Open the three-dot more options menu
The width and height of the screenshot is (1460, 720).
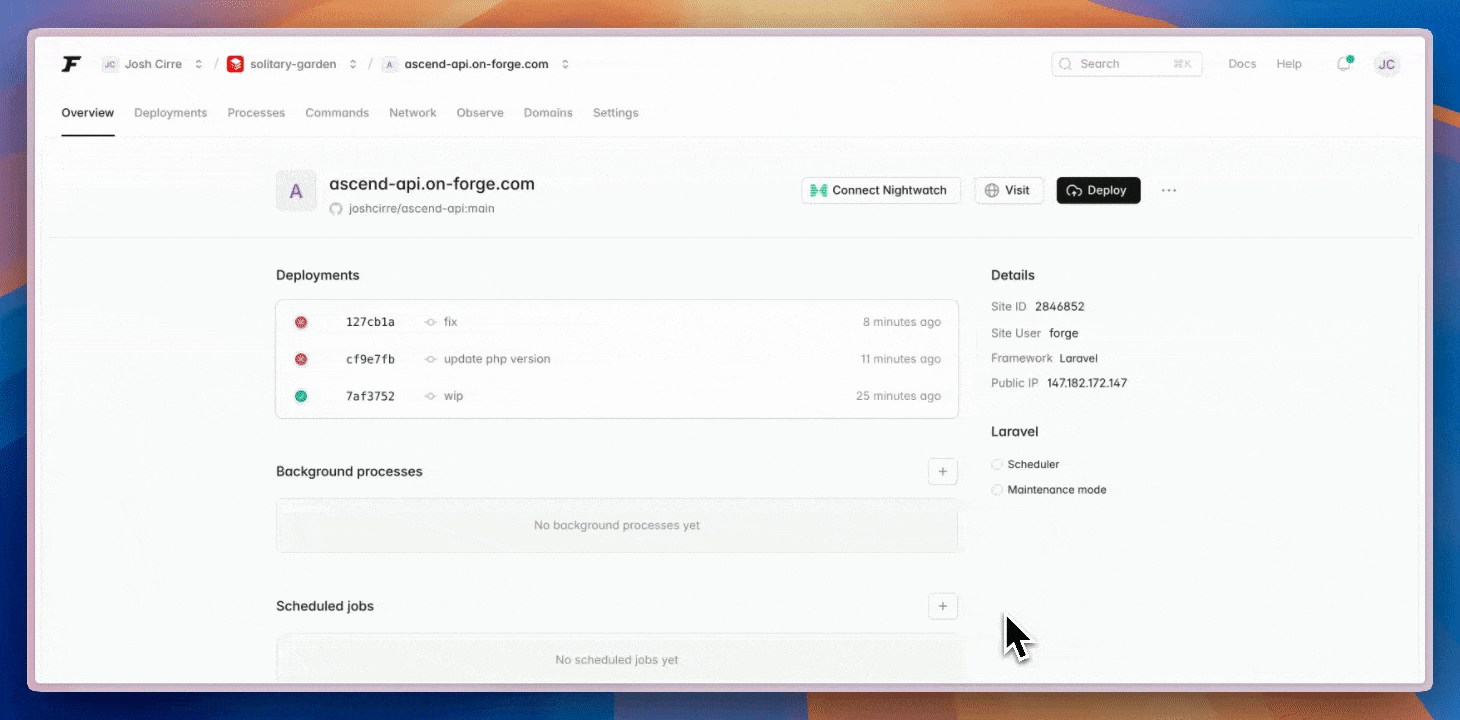pyautogui.click(x=1169, y=190)
